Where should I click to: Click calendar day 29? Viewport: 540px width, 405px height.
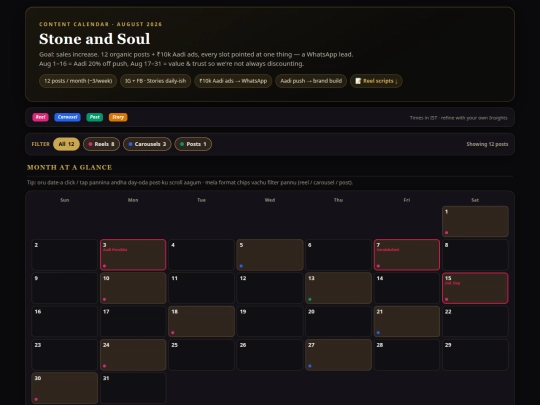[475, 355]
